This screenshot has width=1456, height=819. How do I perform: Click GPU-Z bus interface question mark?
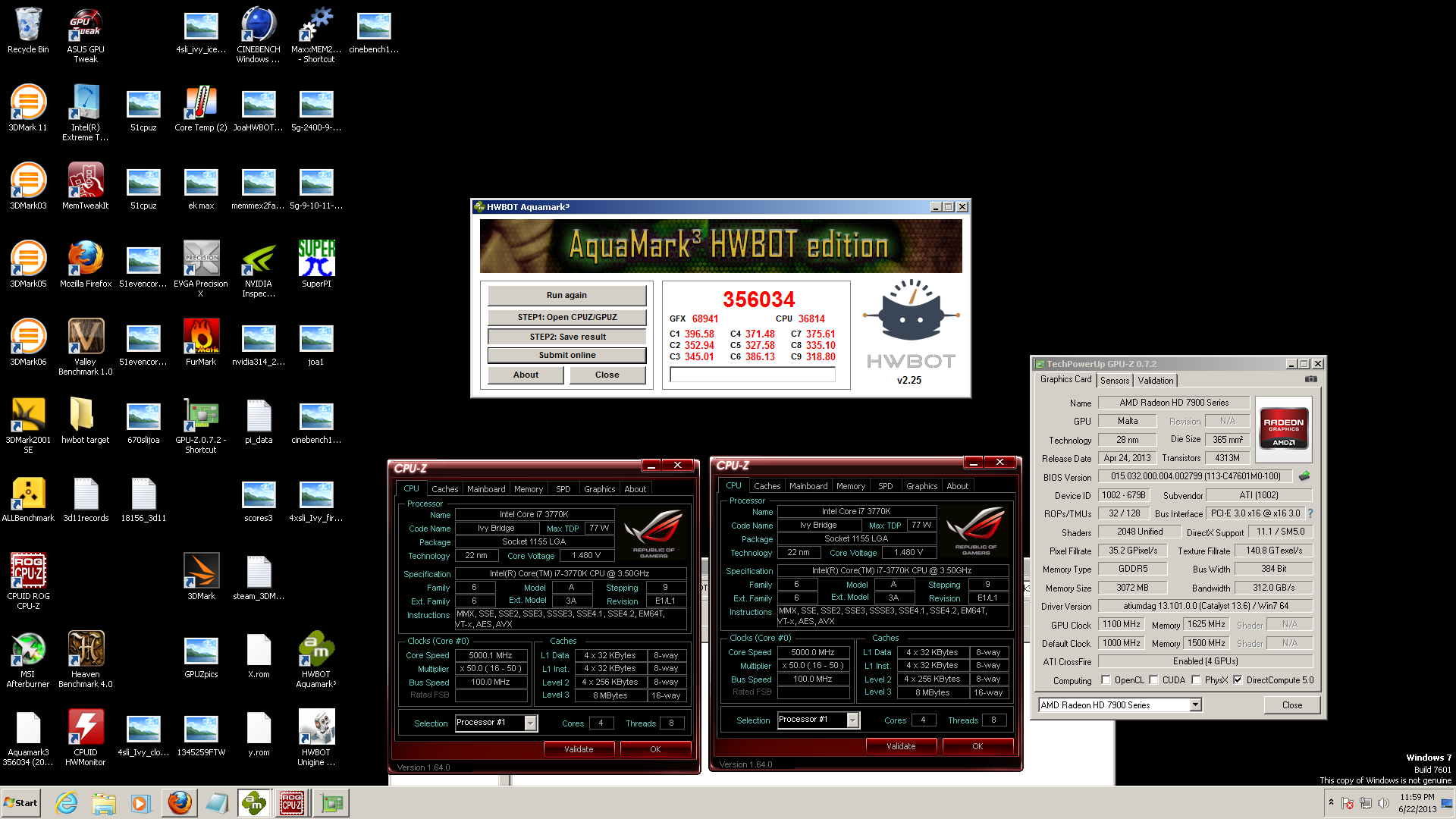[1310, 513]
